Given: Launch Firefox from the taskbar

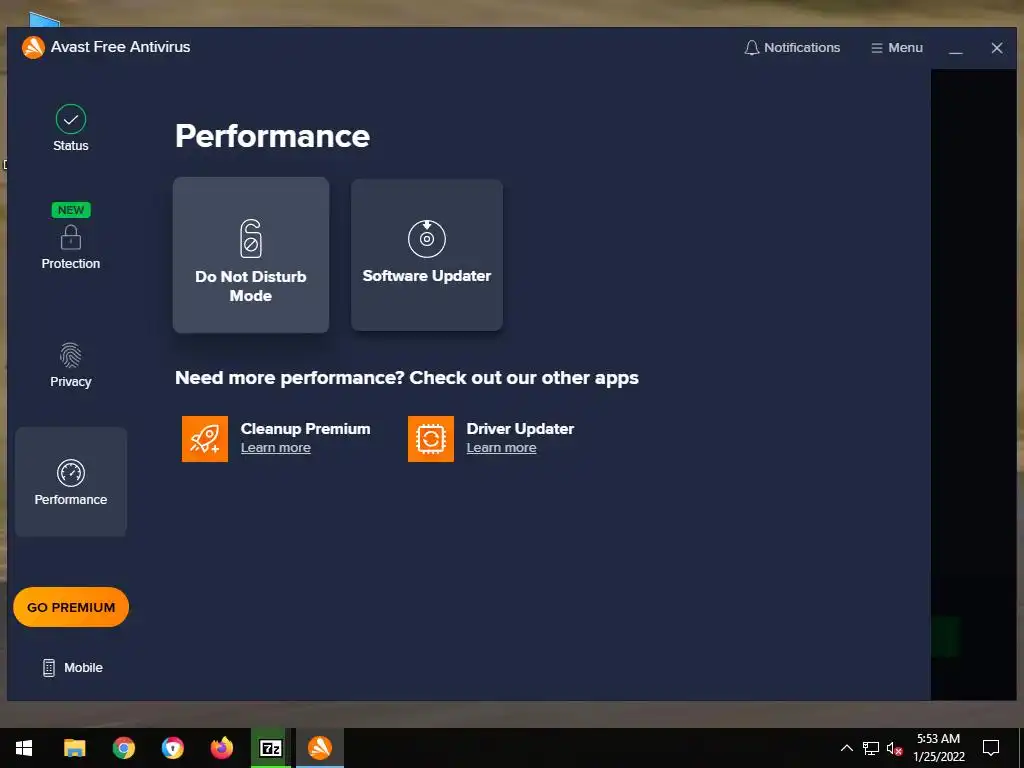Looking at the screenshot, I should pyautogui.click(x=221, y=748).
